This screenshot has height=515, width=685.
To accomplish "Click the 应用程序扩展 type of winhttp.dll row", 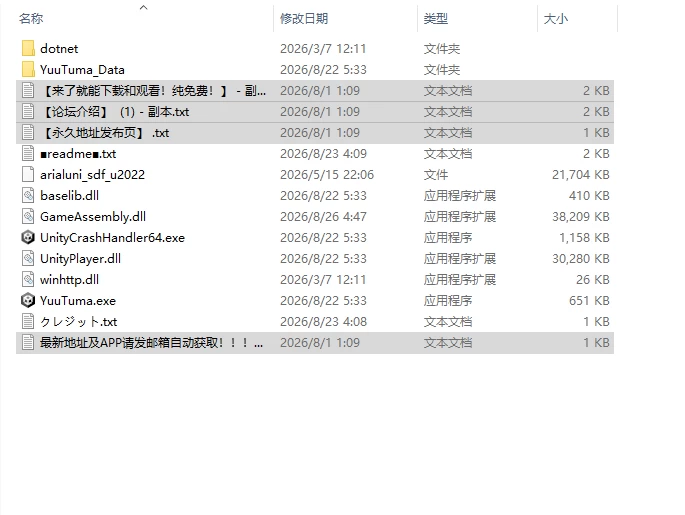I will click(x=460, y=280).
